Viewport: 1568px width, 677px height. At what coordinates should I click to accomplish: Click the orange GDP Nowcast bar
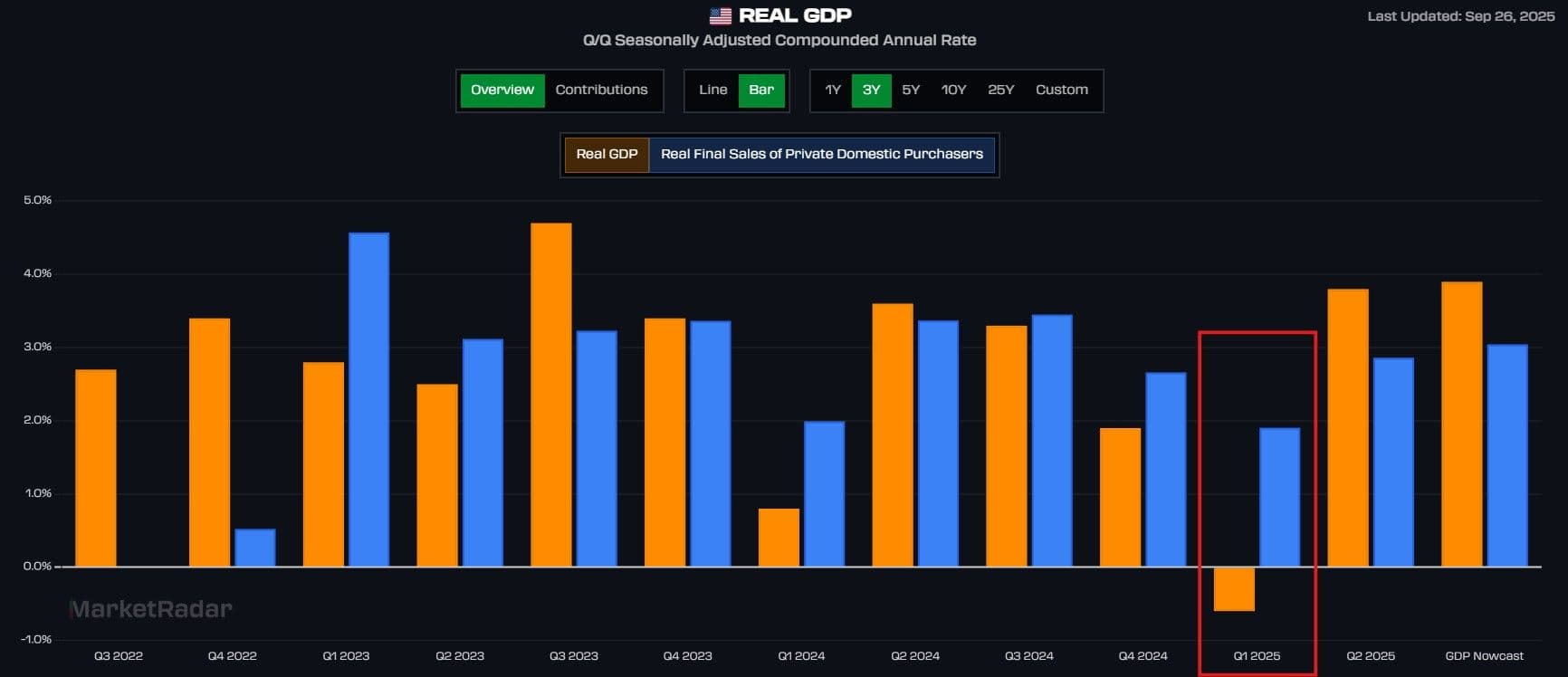(x=1461, y=424)
